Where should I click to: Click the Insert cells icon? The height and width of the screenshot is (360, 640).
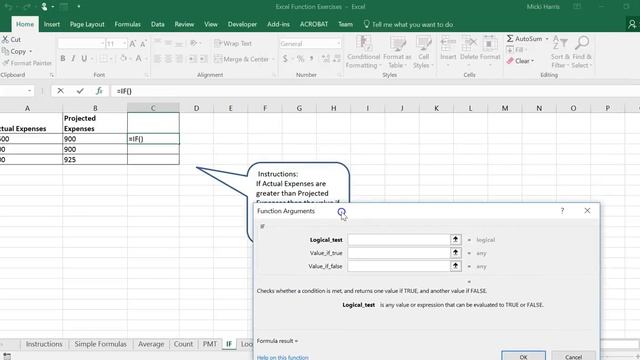click(x=448, y=43)
